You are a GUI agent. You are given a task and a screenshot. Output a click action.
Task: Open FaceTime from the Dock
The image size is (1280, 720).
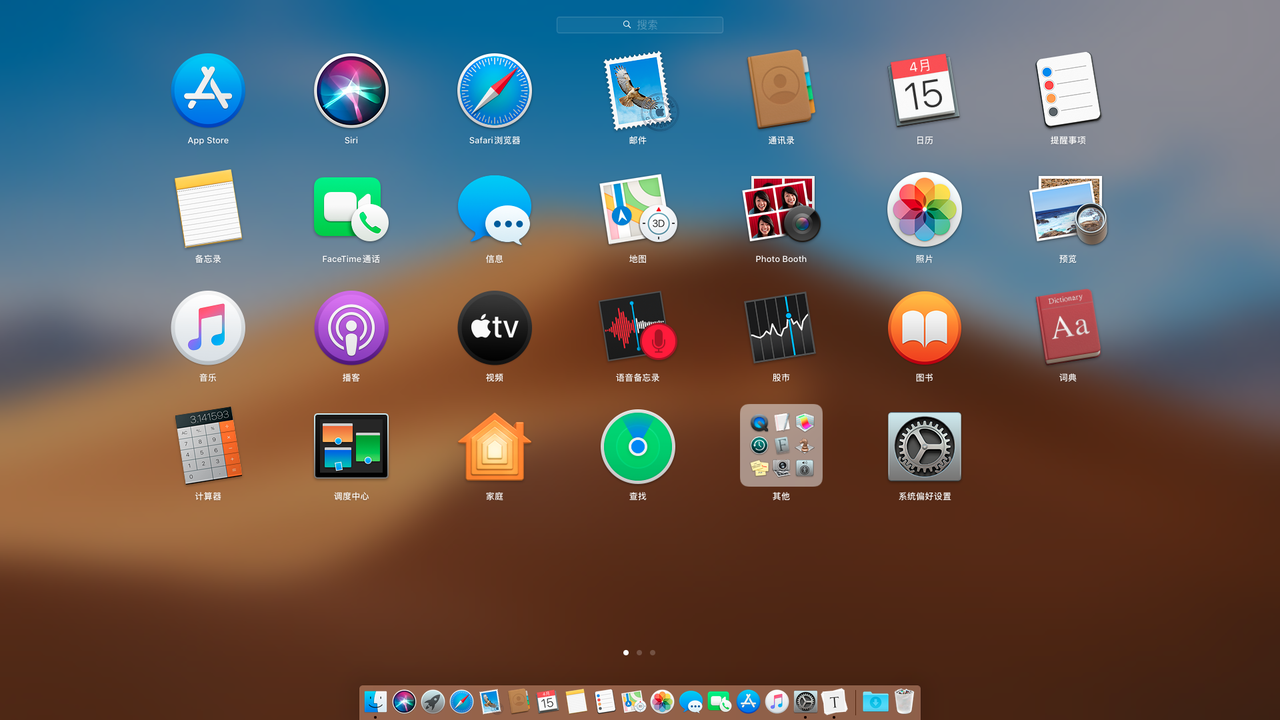tap(719, 701)
